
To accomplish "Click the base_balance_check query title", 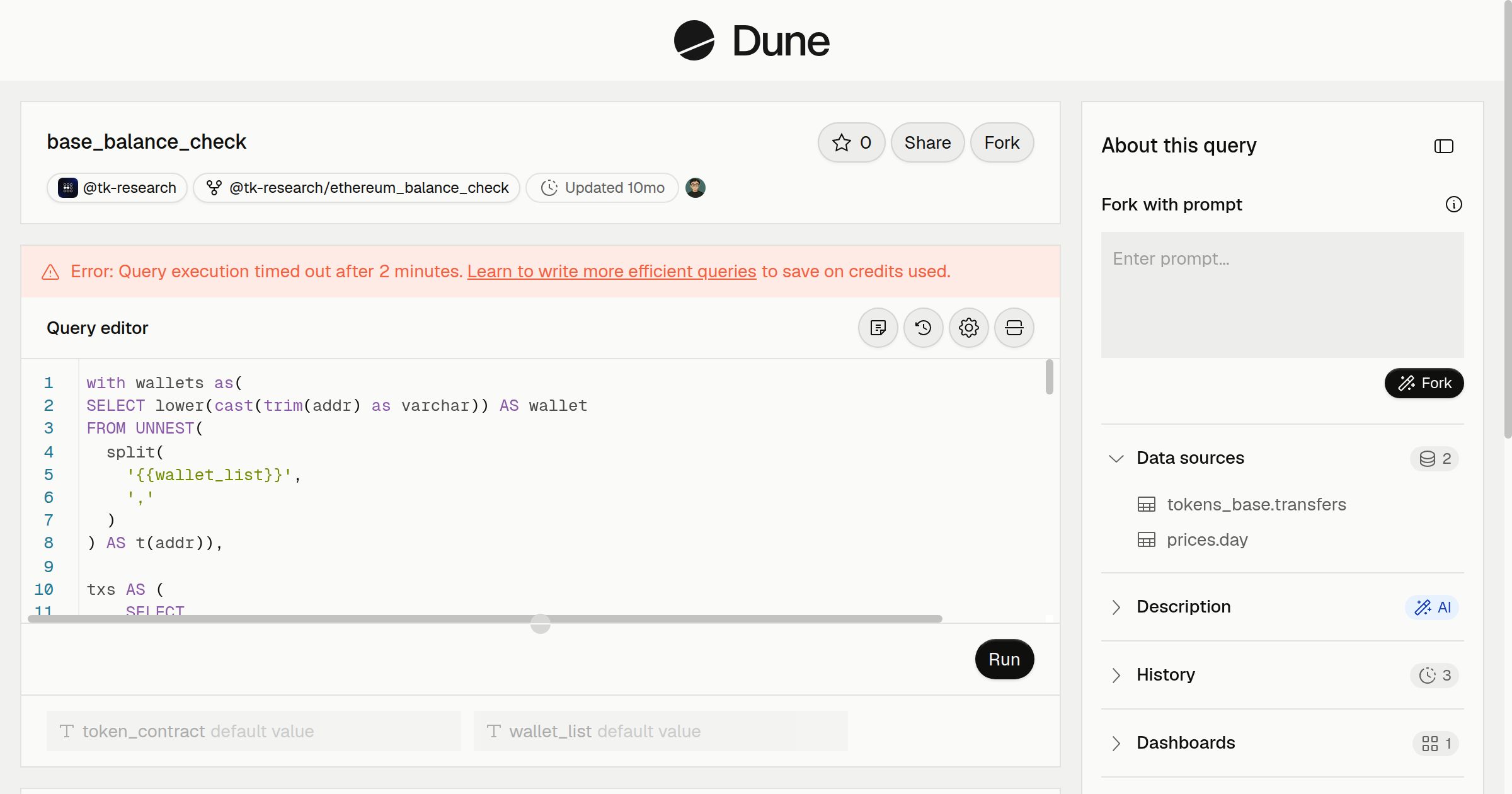I will 146,142.
